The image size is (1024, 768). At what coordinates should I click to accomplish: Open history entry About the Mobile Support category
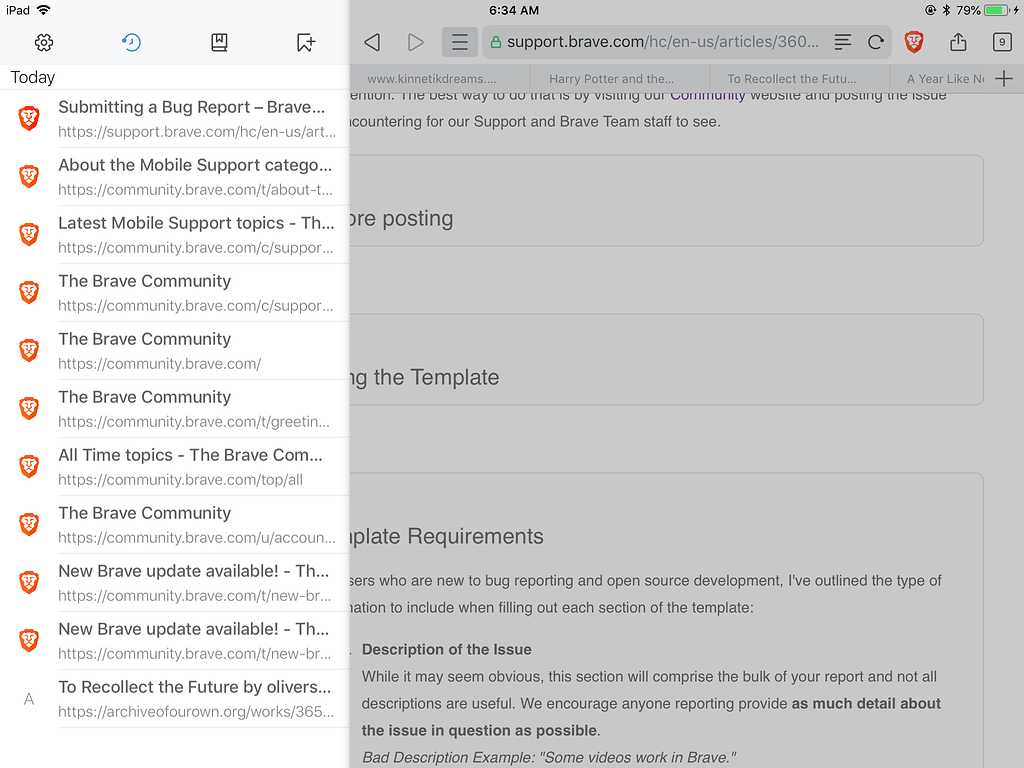click(x=175, y=176)
